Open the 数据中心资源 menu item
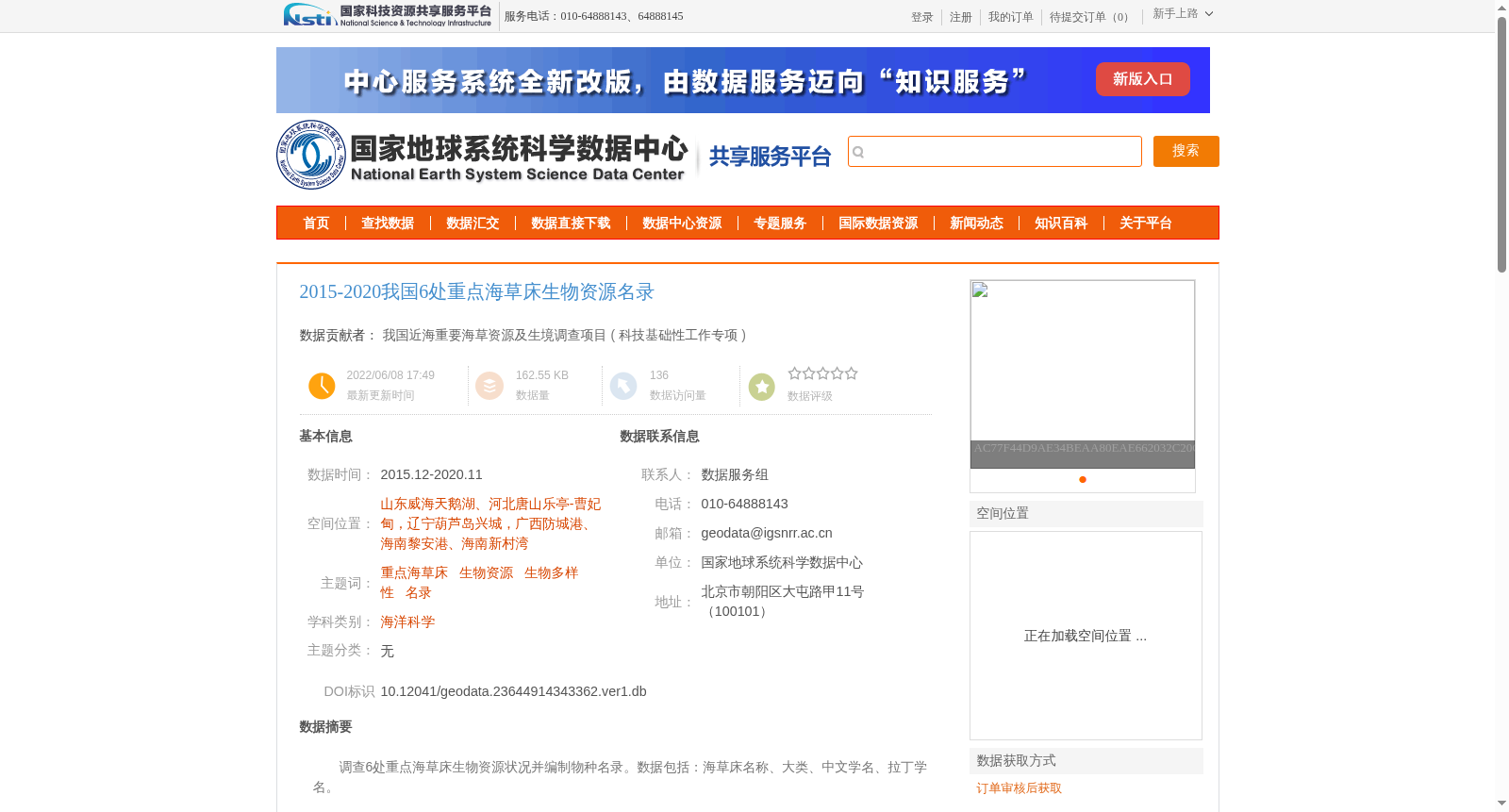Image resolution: width=1509 pixels, height=812 pixels. click(x=682, y=224)
